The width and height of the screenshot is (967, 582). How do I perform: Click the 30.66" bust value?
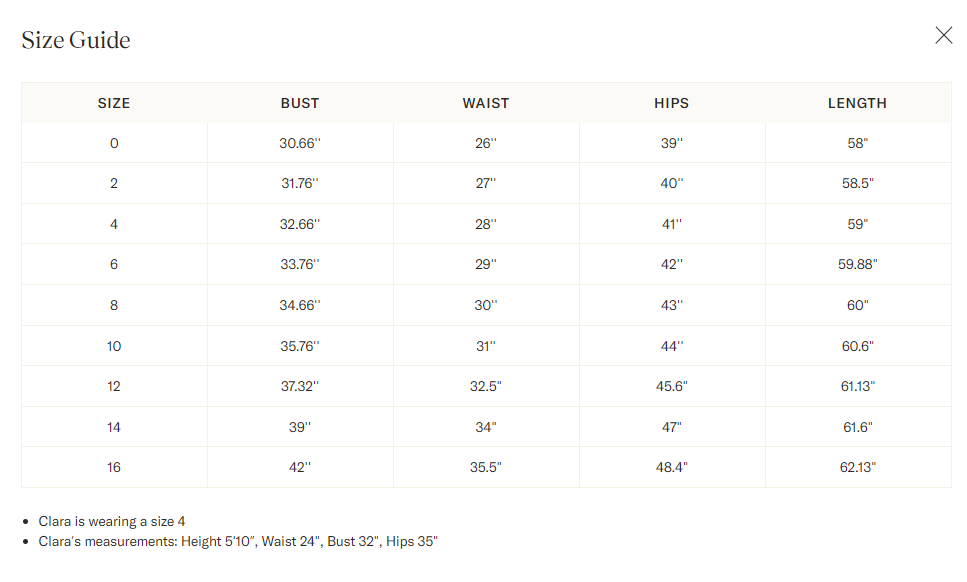click(x=300, y=143)
